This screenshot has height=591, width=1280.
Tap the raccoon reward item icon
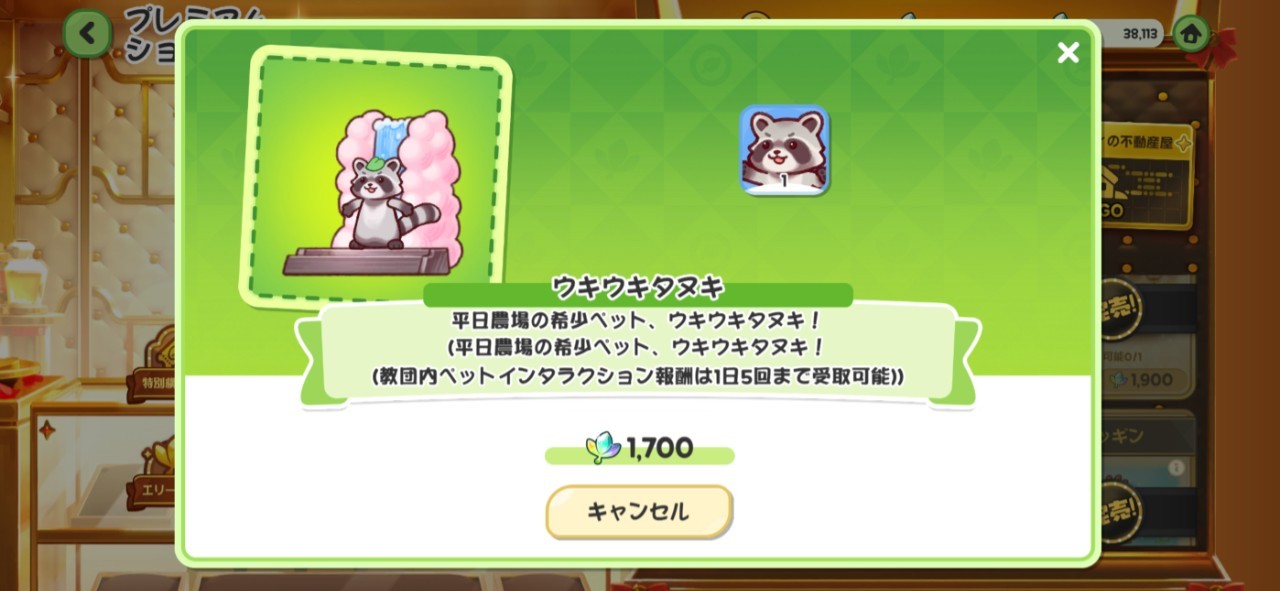(784, 150)
